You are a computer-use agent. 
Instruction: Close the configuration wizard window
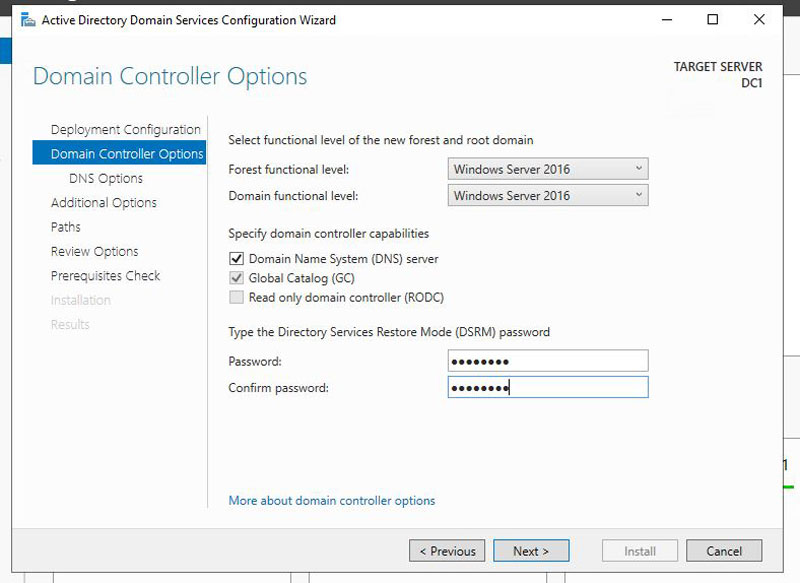pyautogui.click(x=759, y=20)
